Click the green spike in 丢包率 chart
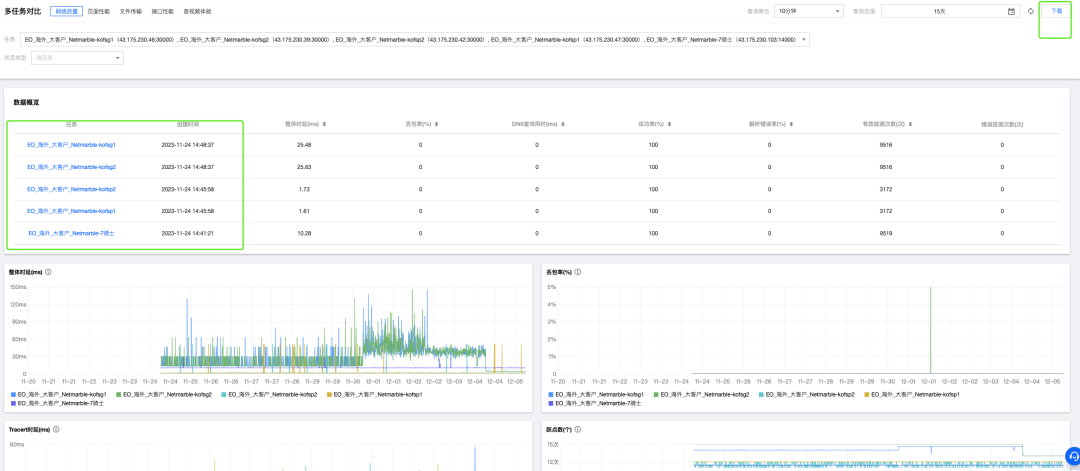1080x471 pixels. pyautogui.click(x=931, y=331)
